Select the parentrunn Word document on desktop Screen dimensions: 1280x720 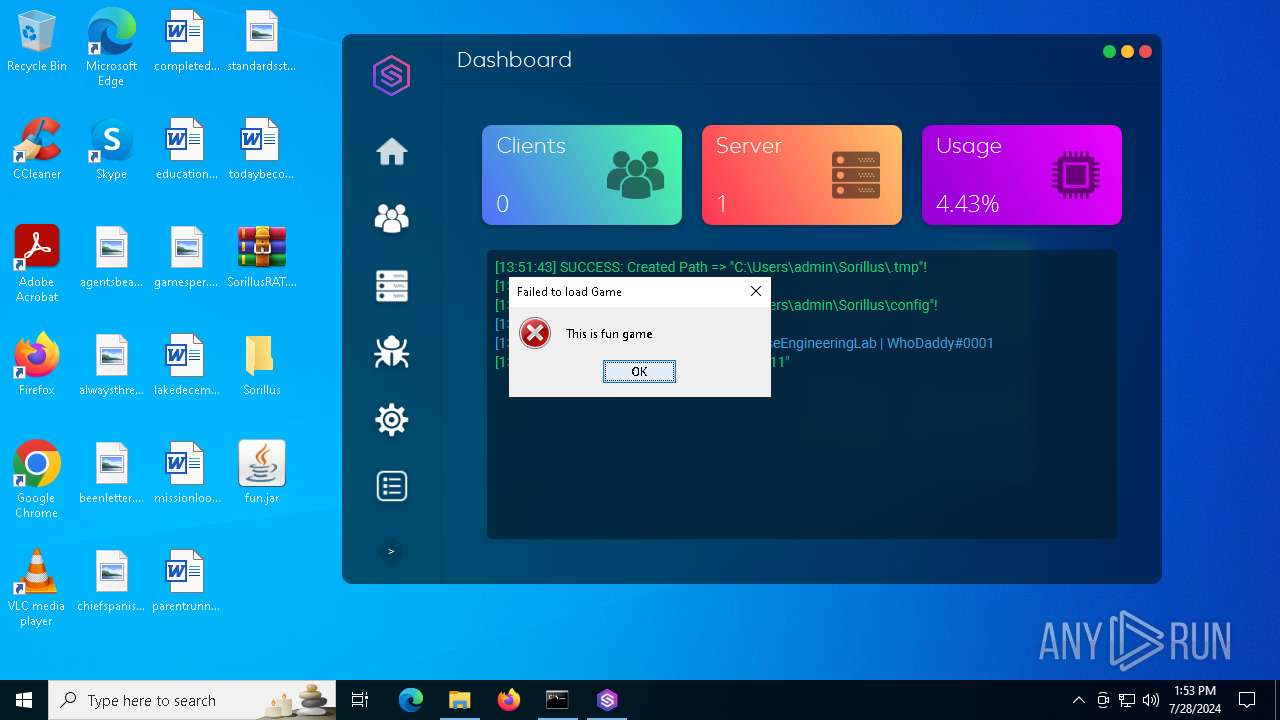pos(187,582)
